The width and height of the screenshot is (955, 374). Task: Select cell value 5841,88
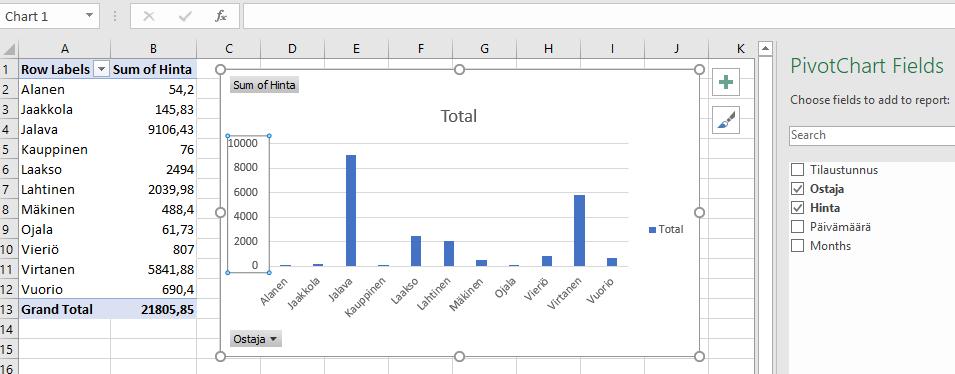pos(153,270)
